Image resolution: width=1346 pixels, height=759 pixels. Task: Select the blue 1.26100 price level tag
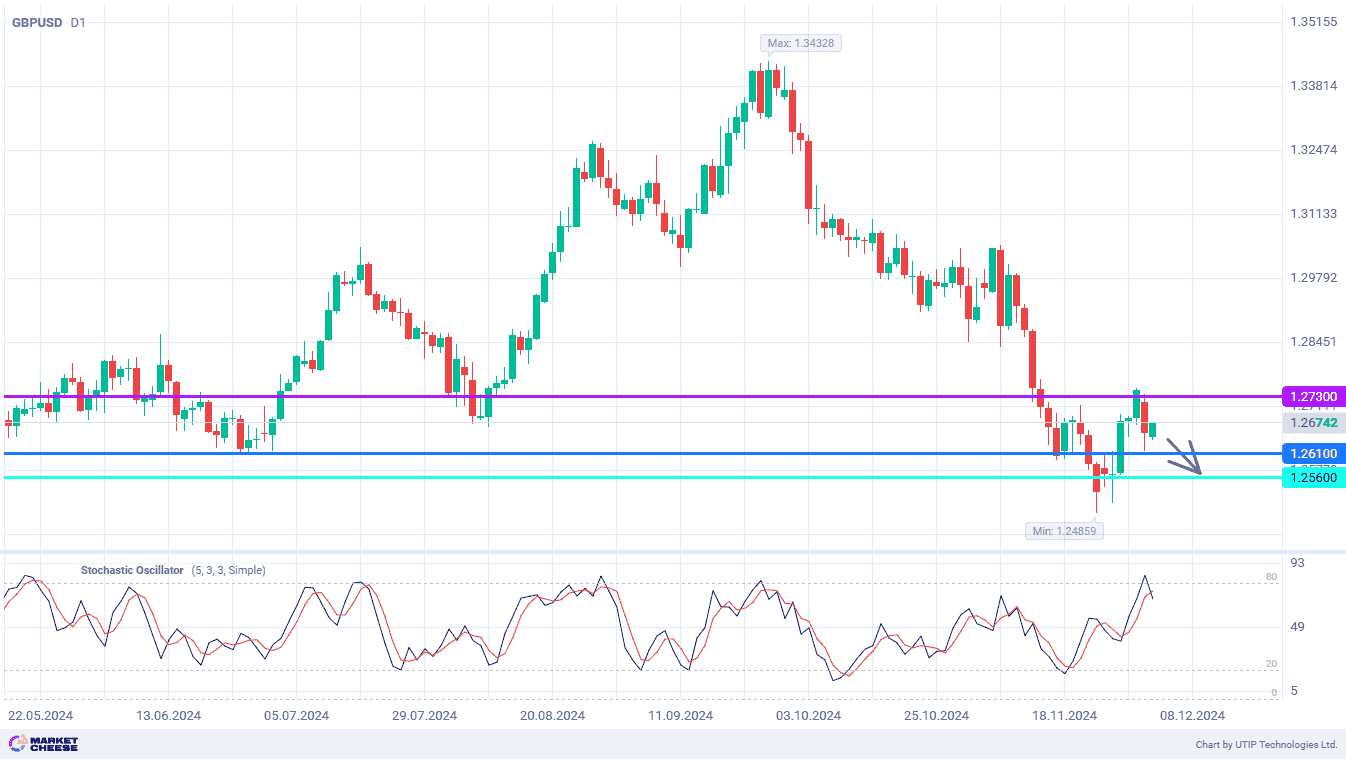pyautogui.click(x=1312, y=454)
